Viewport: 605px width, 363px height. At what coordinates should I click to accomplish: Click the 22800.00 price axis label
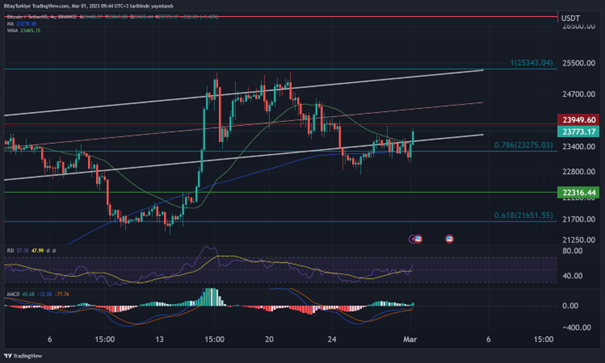pyautogui.click(x=578, y=172)
